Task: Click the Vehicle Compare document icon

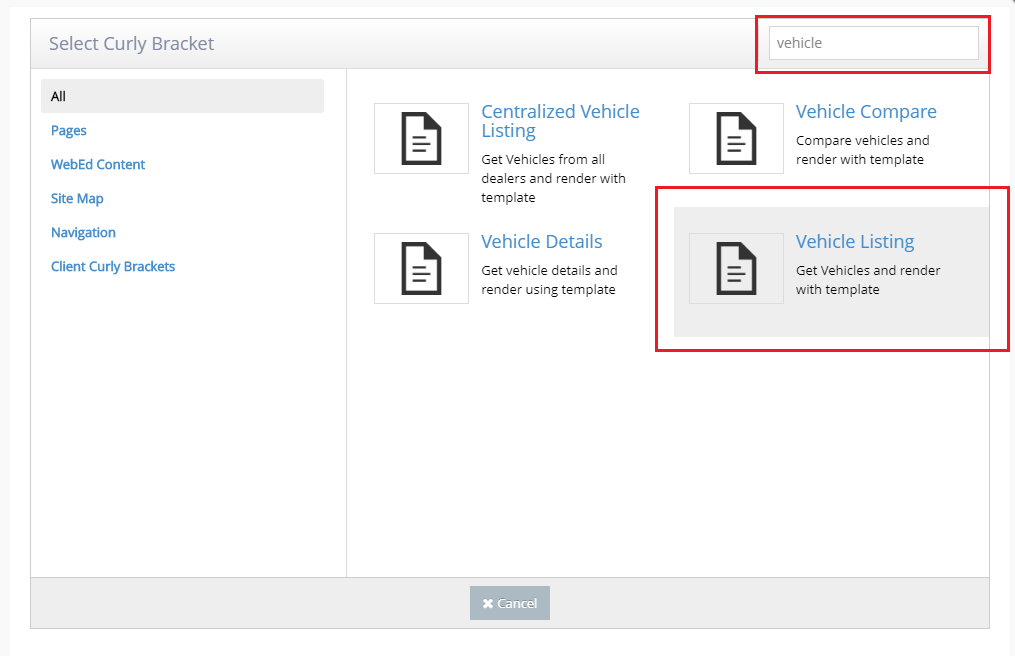Action: click(x=736, y=138)
